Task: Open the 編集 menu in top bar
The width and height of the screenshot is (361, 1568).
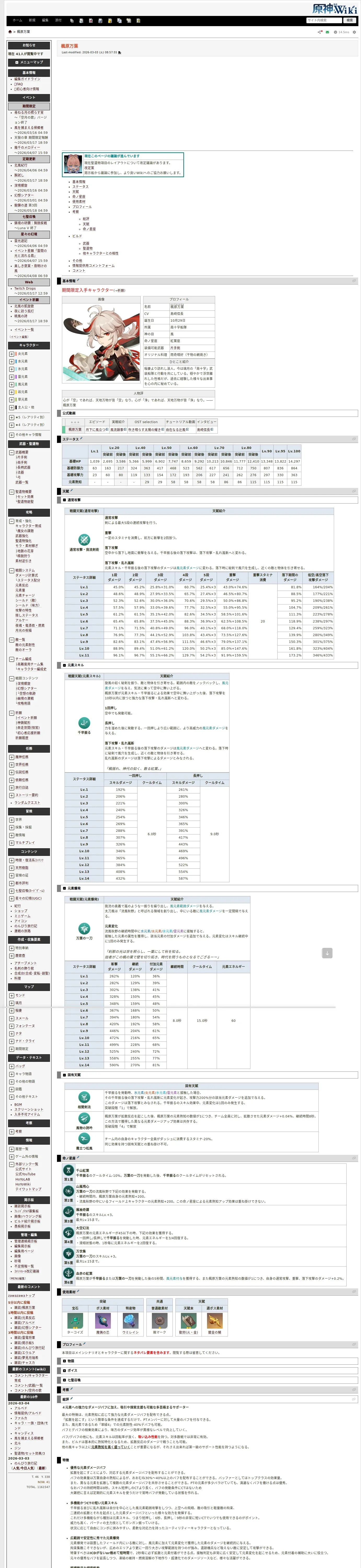Action: coord(45,20)
